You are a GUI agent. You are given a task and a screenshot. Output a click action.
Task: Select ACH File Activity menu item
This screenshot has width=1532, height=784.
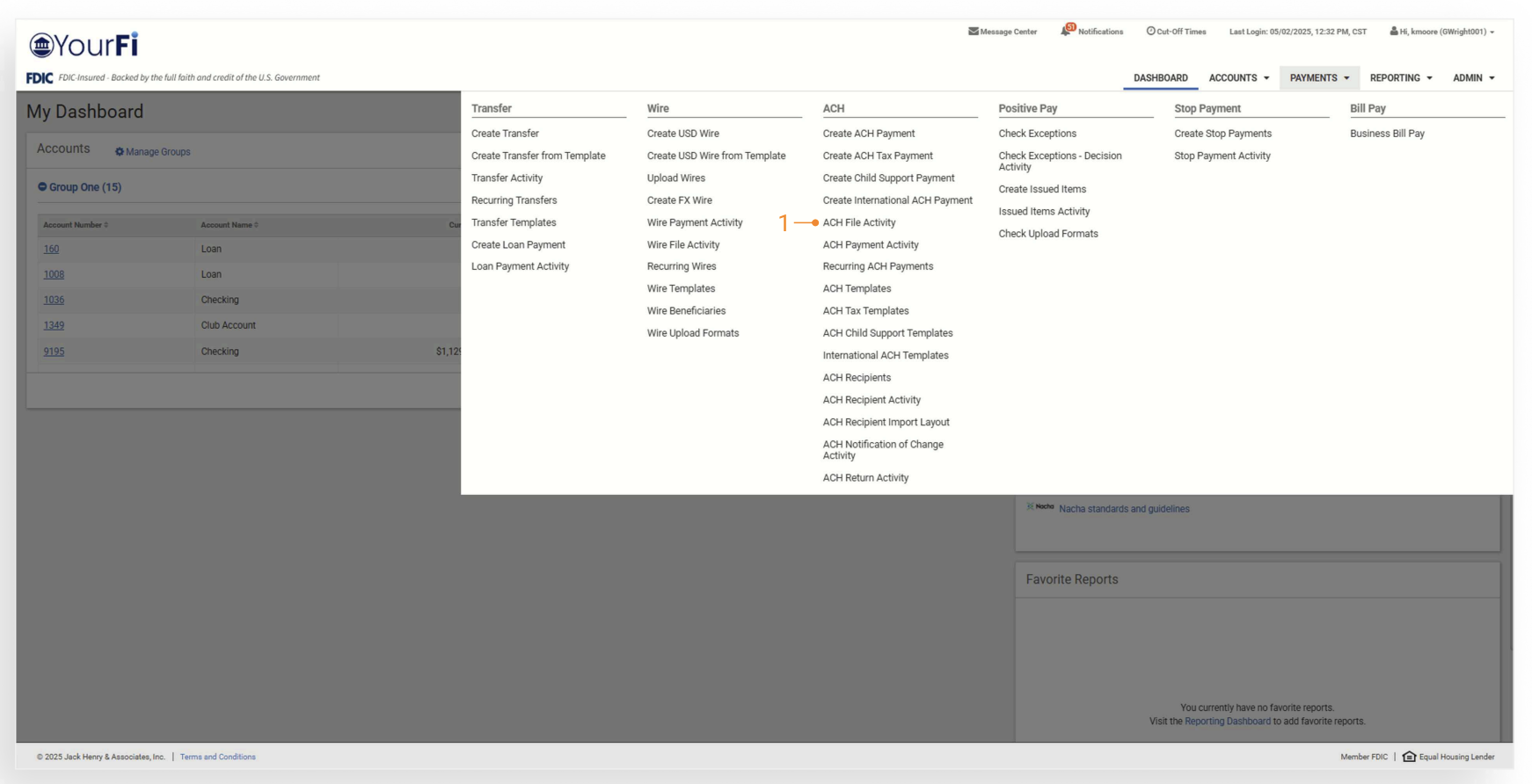pyautogui.click(x=858, y=223)
